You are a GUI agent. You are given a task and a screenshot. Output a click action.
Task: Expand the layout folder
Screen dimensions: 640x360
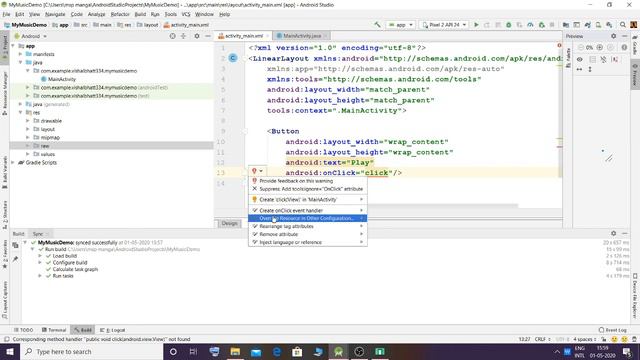[28, 129]
